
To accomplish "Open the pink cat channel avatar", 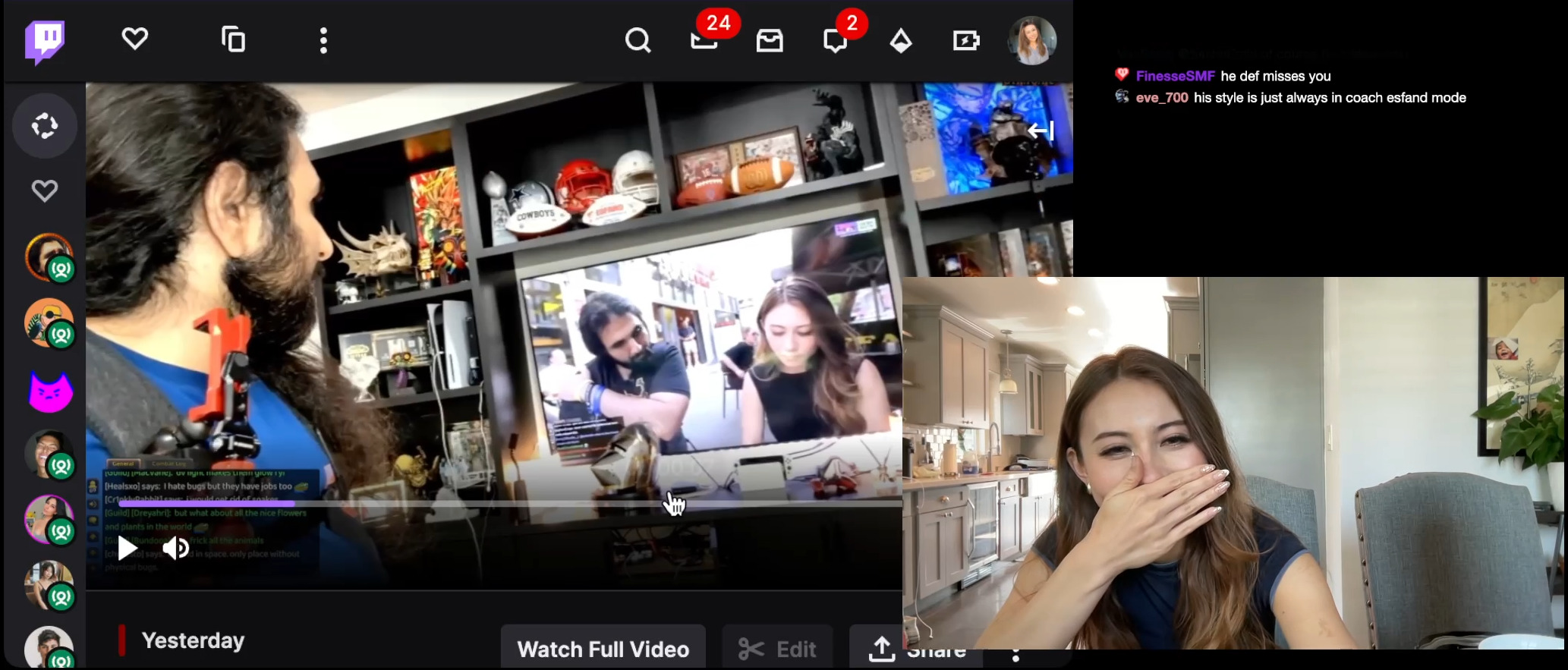I will (51, 392).
